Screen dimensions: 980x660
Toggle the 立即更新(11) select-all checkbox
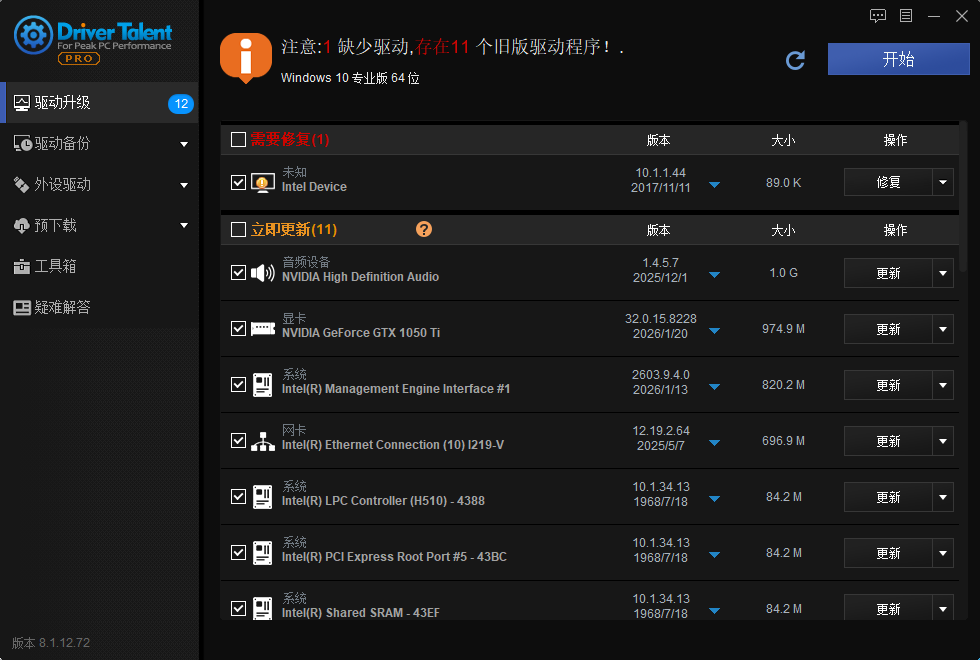pos(238,229)
